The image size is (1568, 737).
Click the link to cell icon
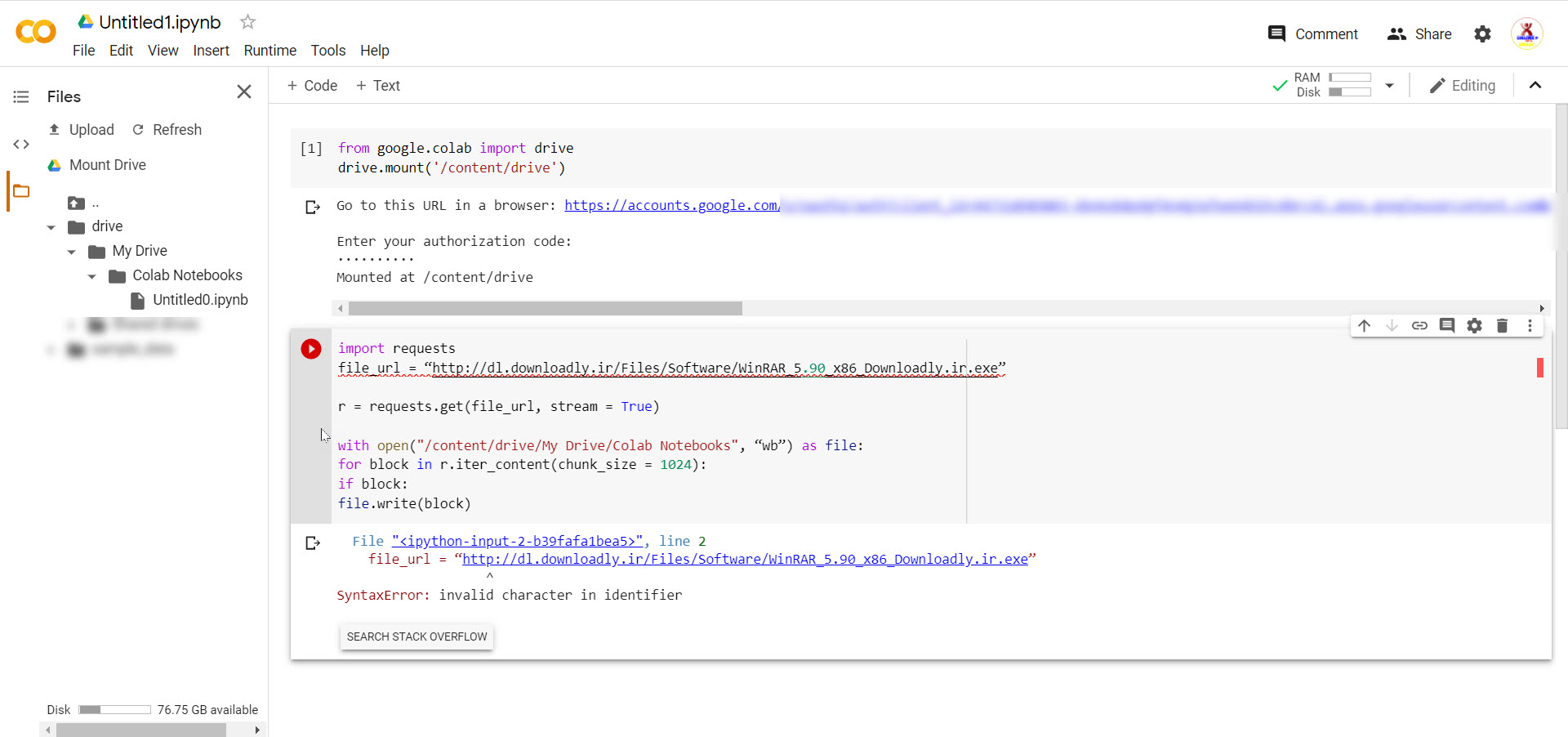pos(1419,326)
